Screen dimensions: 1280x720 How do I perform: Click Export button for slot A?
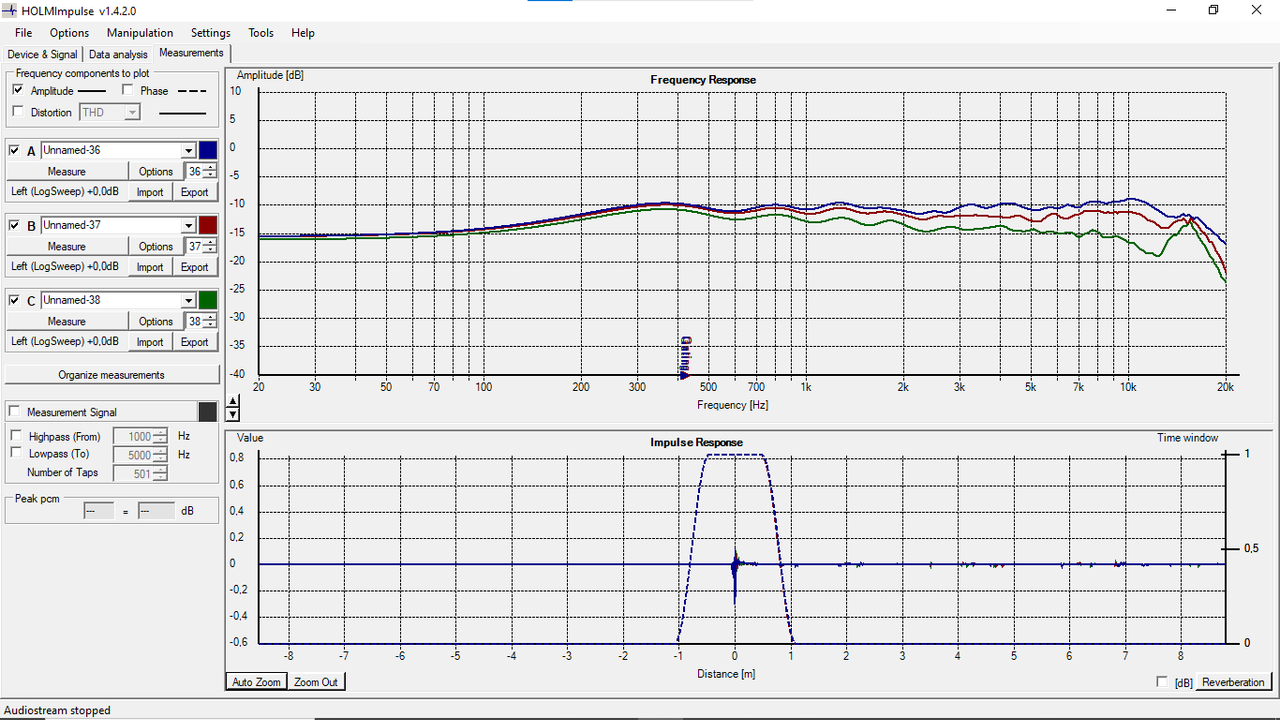click(194, 192)
